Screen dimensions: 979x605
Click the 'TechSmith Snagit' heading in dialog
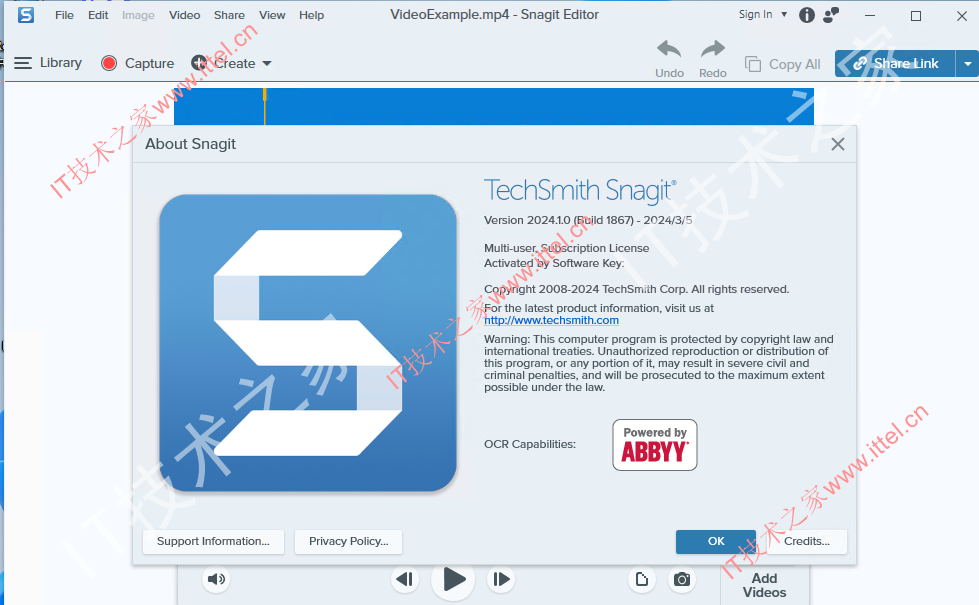click(x=580, y=190)
